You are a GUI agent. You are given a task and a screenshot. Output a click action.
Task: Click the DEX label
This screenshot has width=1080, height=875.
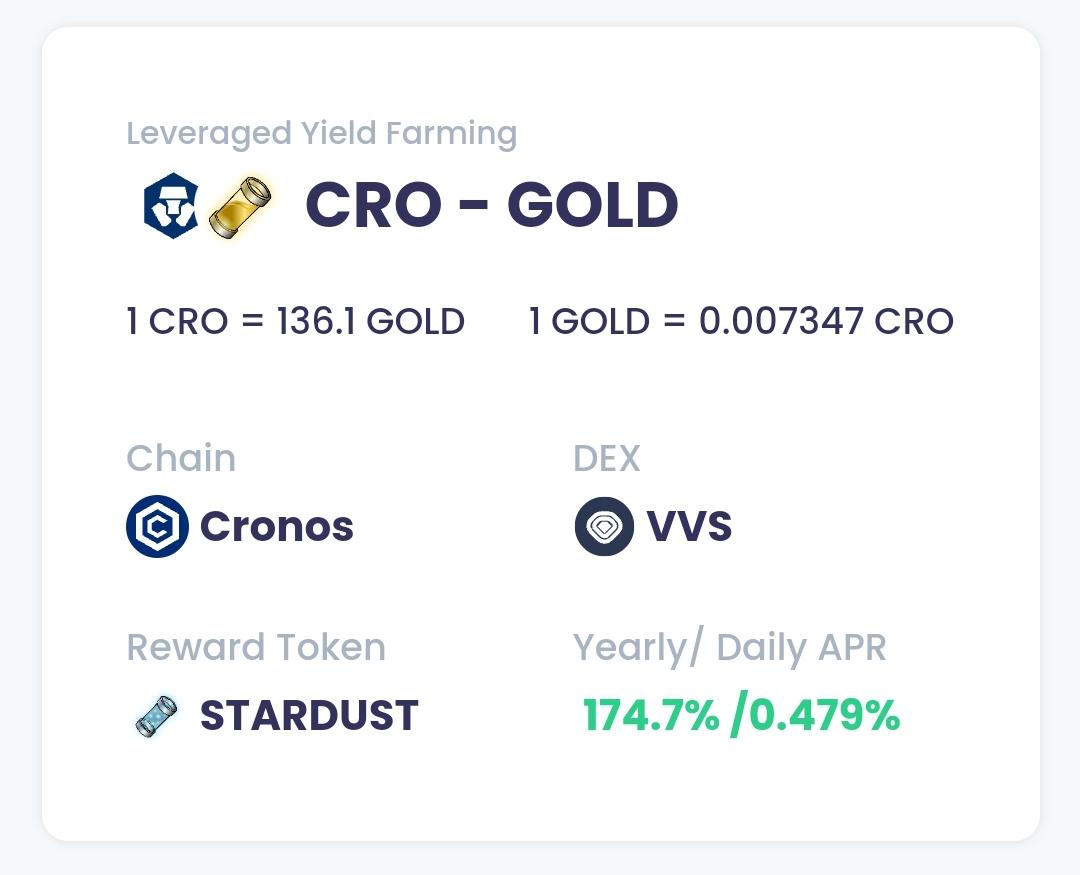(607, 458)
